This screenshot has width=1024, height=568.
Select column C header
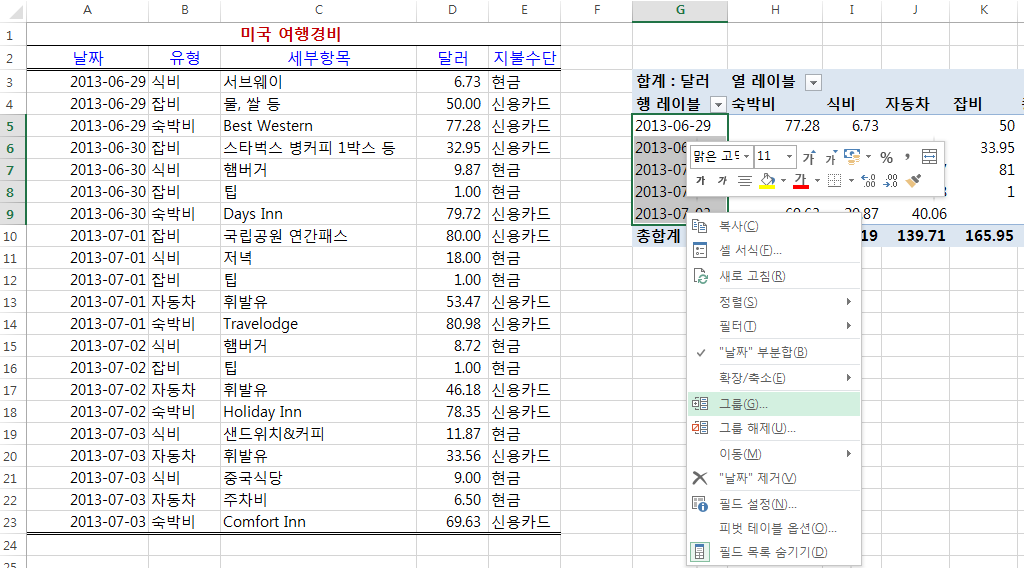(318, 10)
